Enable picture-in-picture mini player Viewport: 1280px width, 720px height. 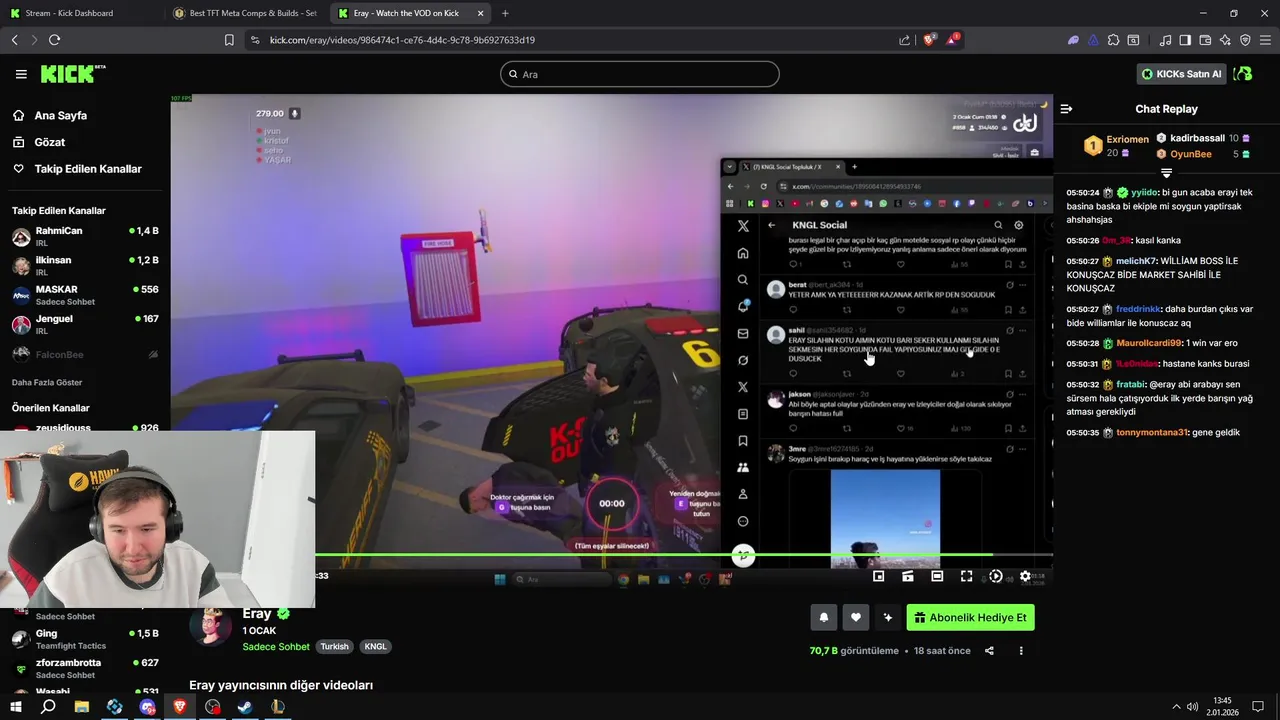coord(878,576)
